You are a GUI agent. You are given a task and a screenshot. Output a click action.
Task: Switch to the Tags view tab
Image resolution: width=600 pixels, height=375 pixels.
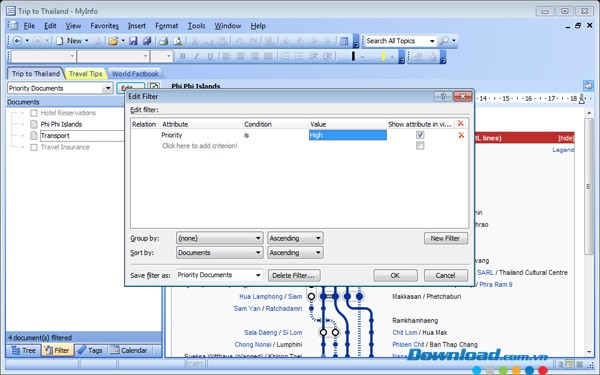[x=90, y=350]
